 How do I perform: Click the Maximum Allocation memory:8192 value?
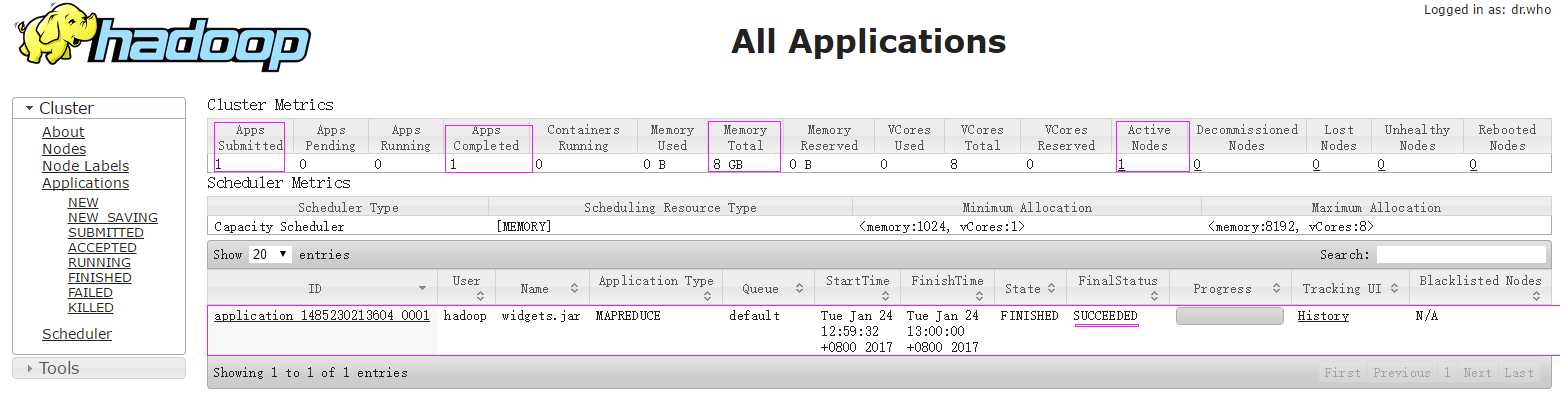(1291, 227)
